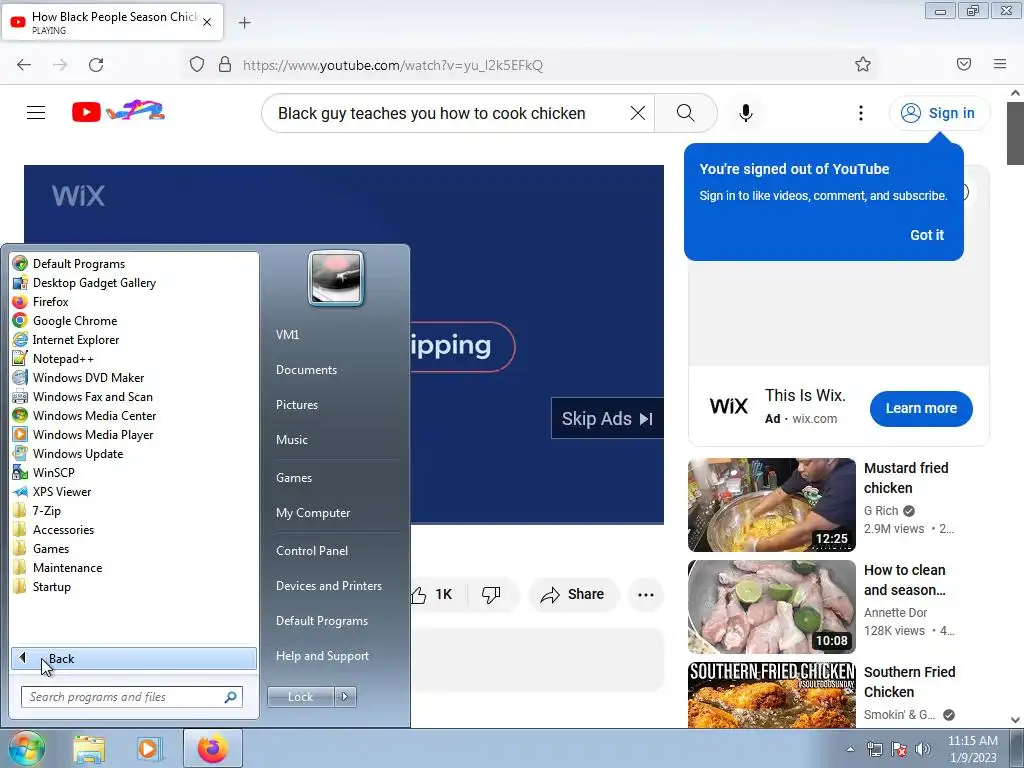Image resolution: width=1024 pixels, height=768 pixels.
Task: Open Devices and Printers
Action: [x=328, y=586]
